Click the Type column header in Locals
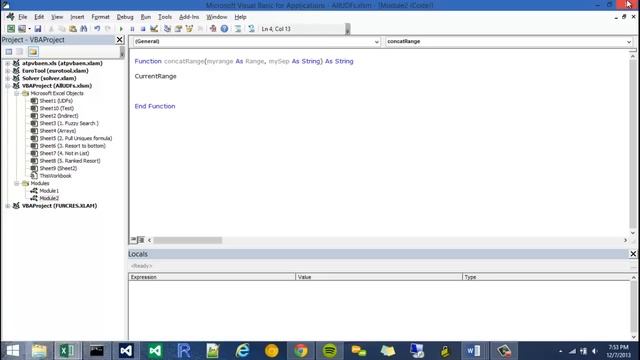This screenshot has width=640, height=360. coord(547,277)
